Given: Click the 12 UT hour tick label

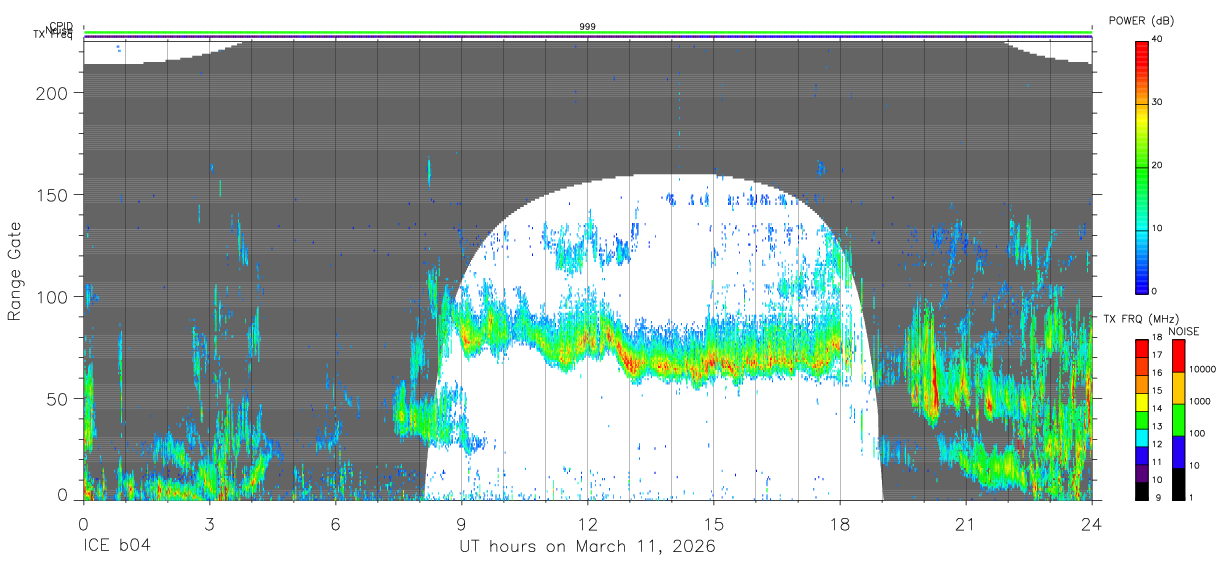Looking at the screenshot, I should pyautogui.click(x=588, y=524).
